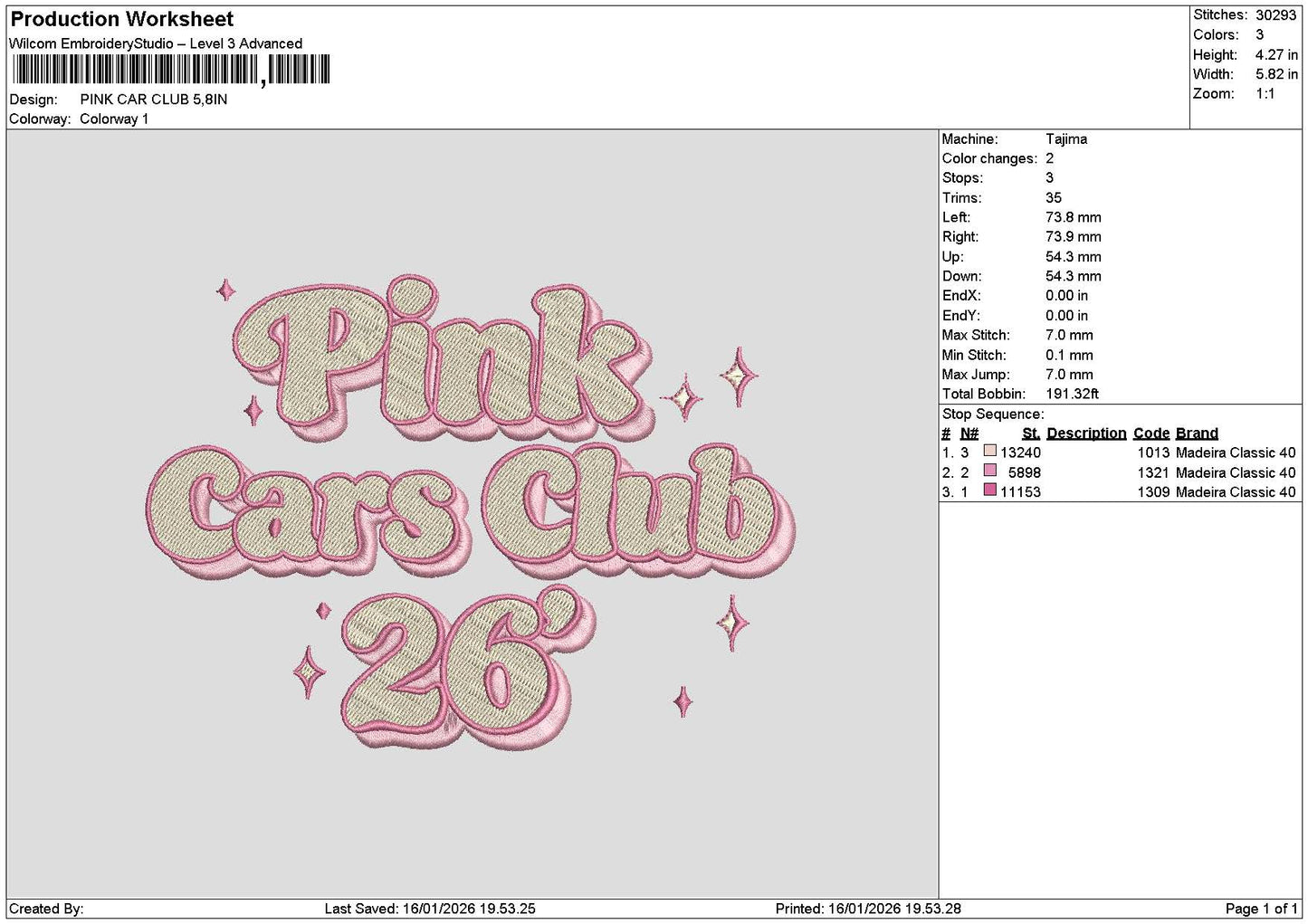
Task: Click the Up value 54.3 mm
Action: (x=1074, y=257)
